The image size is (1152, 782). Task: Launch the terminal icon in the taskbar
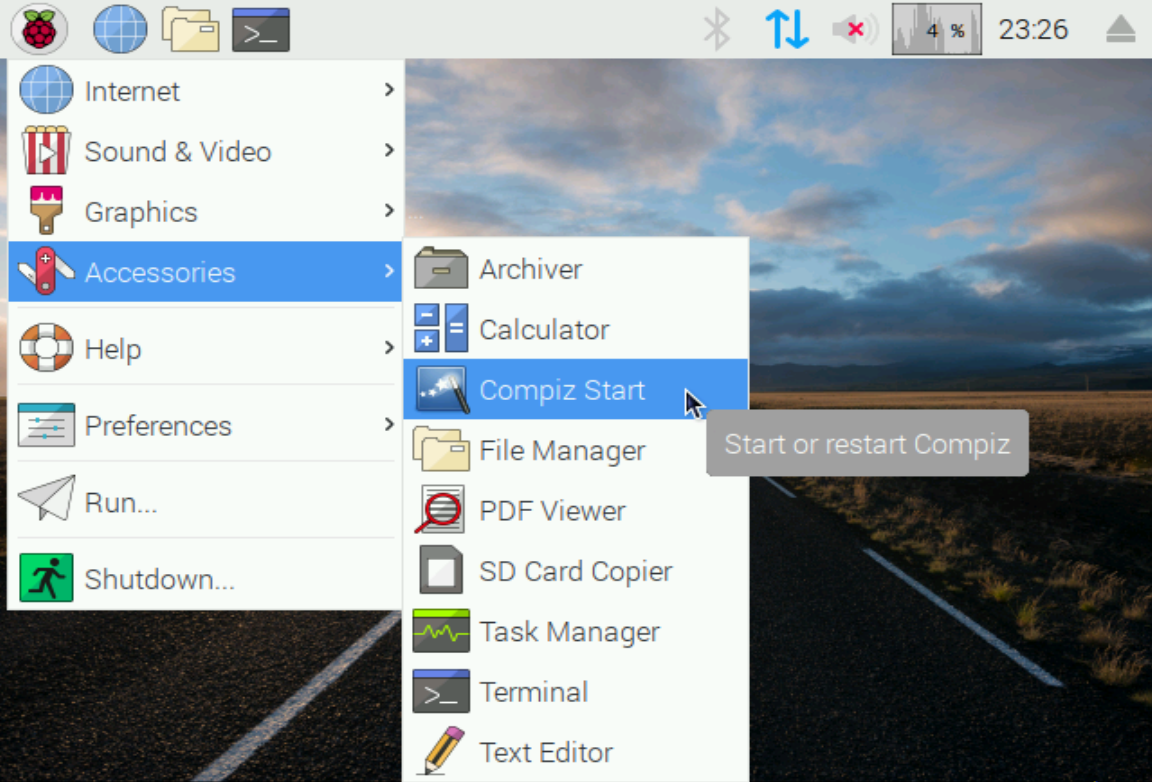coord(261,29)
